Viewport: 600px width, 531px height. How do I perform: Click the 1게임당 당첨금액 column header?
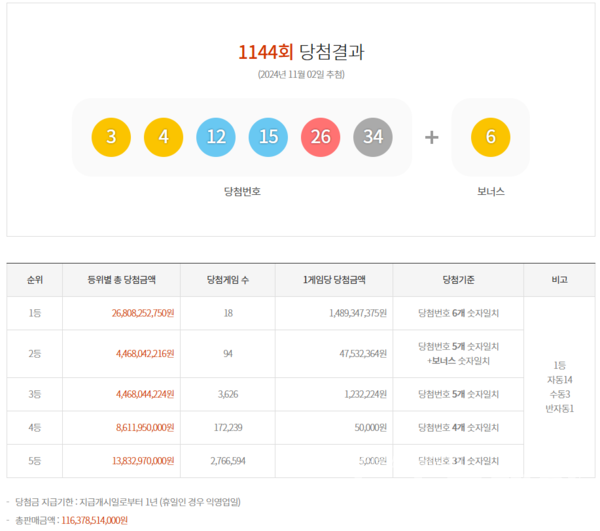pos(334,280)
